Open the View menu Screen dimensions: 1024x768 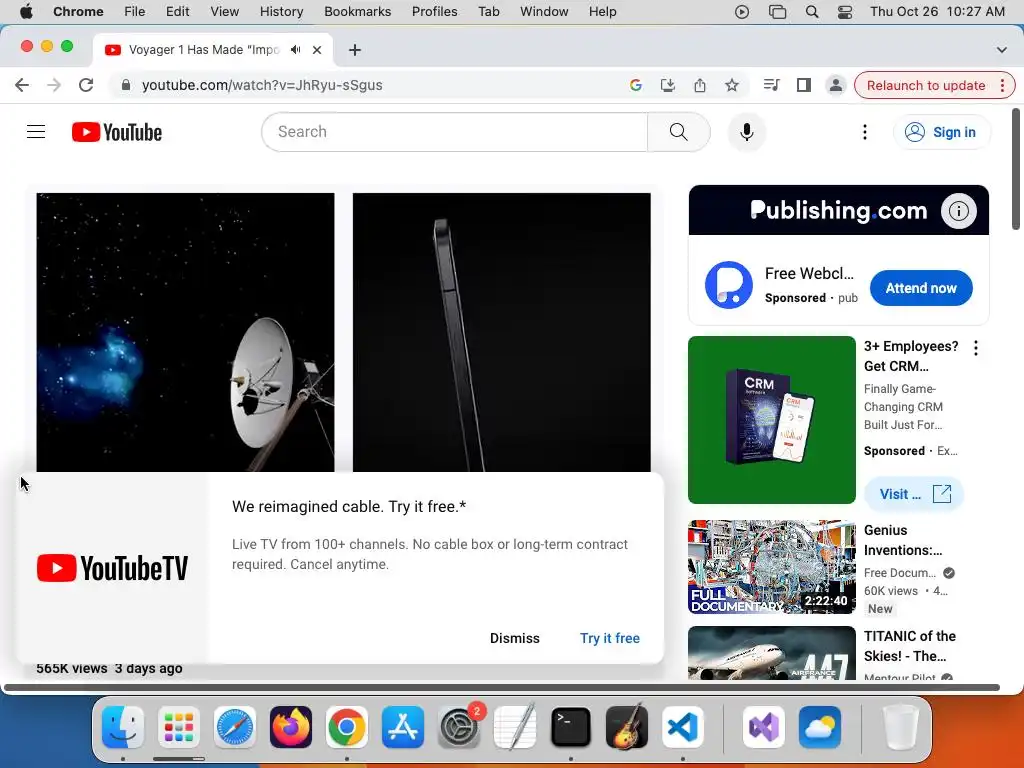(225, 12)
